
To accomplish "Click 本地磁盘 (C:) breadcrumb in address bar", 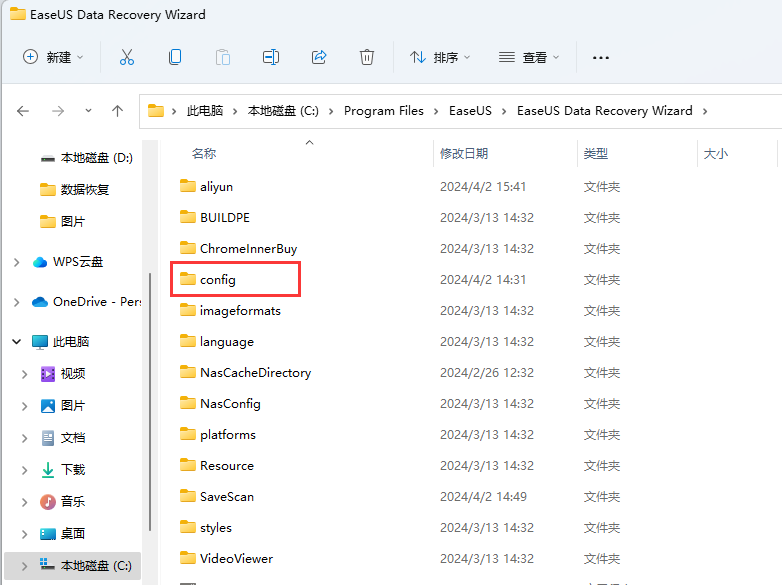I will click(283, 111).
